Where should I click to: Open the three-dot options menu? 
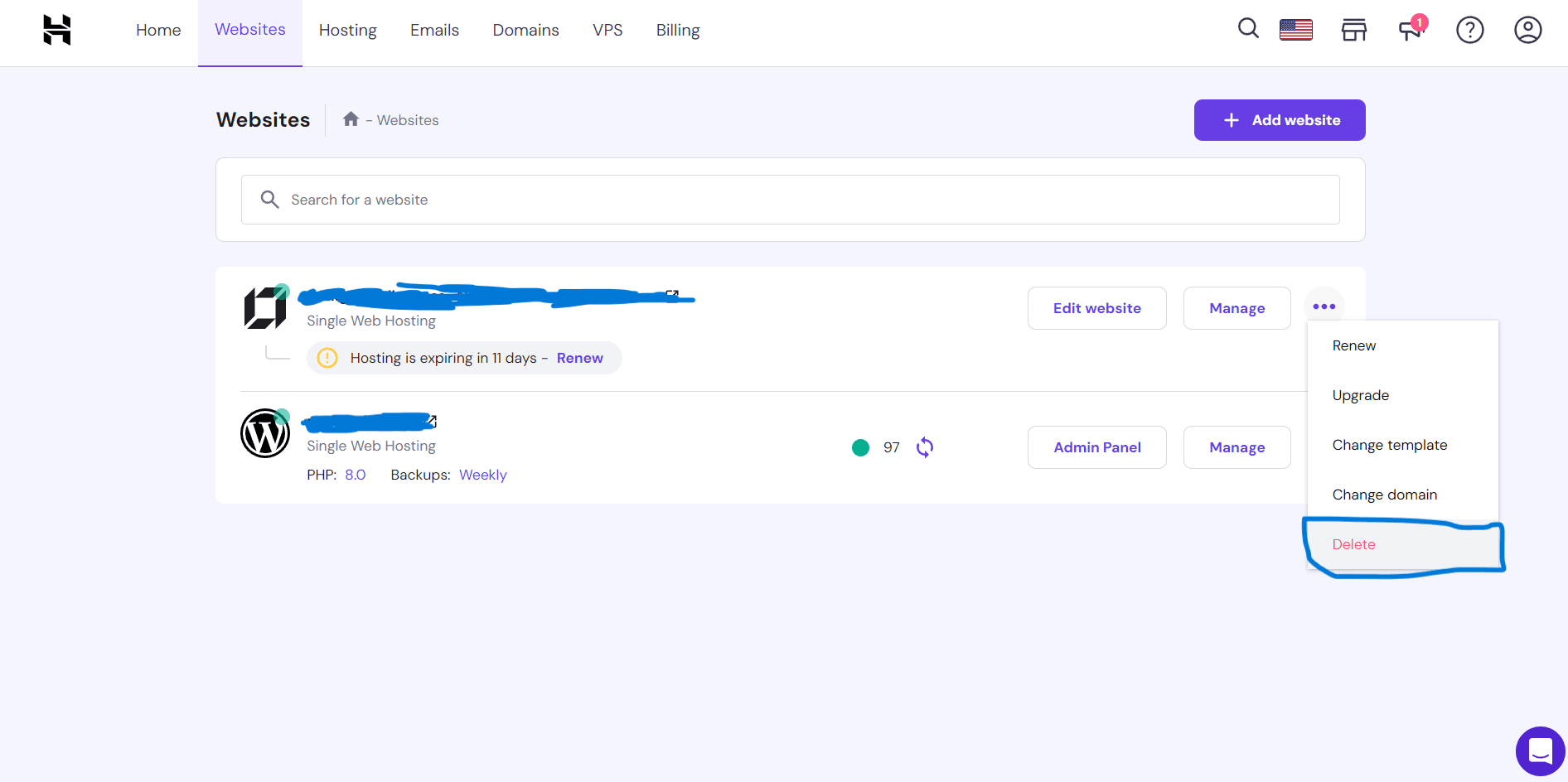point(1324,306)
